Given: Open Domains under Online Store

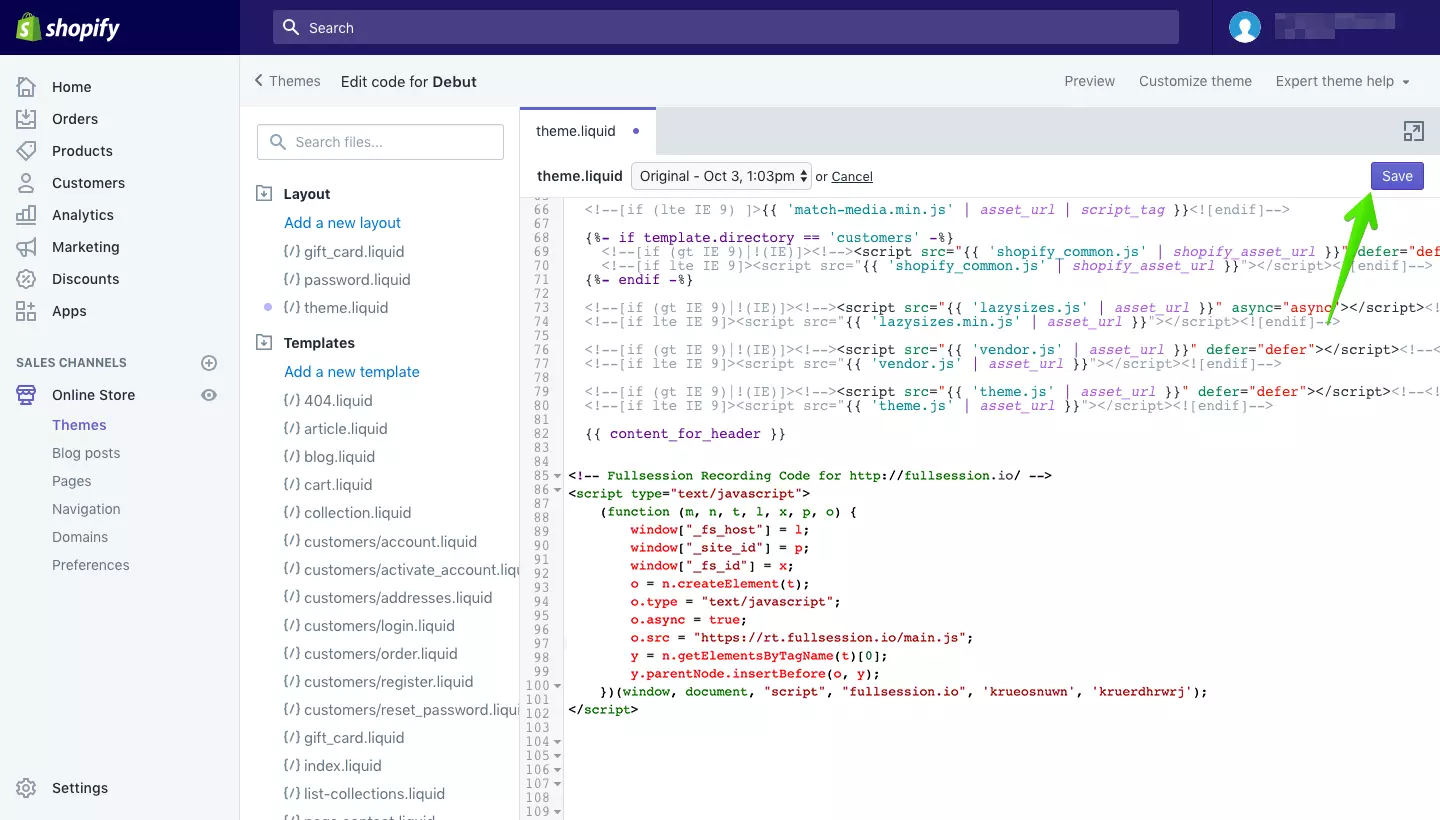Looking at the screenshot, I should (80, 537).
